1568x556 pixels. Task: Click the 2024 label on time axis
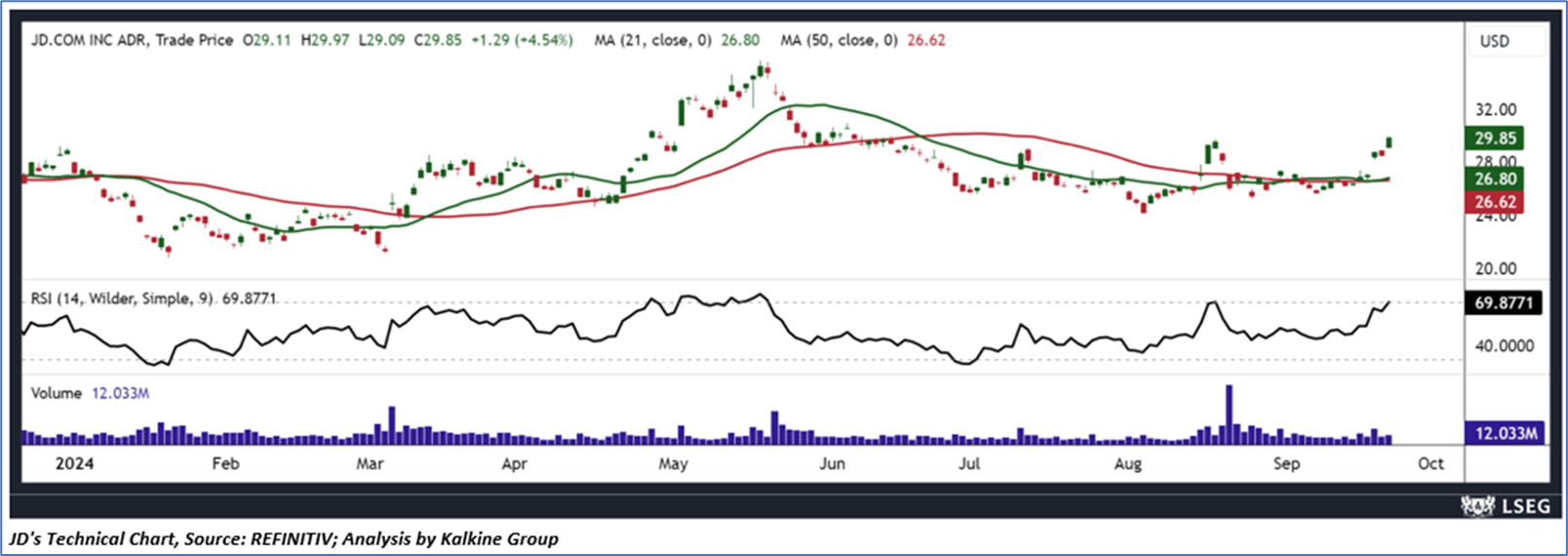coord(74,463)
